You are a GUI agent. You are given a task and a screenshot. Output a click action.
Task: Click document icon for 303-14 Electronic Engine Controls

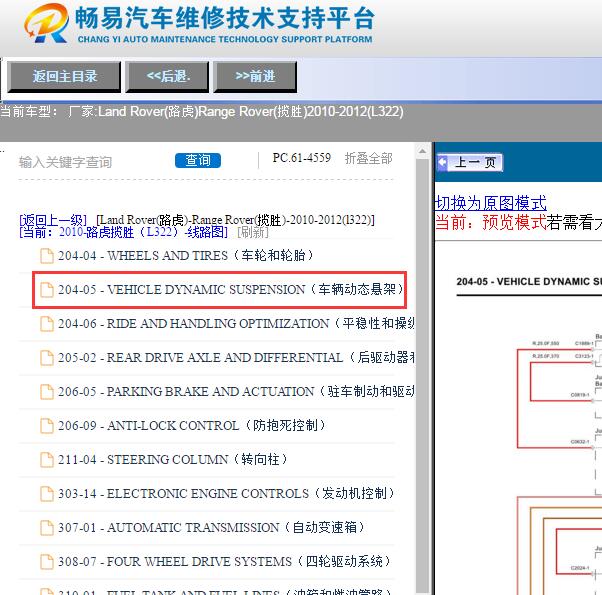[x=47, y=494]
